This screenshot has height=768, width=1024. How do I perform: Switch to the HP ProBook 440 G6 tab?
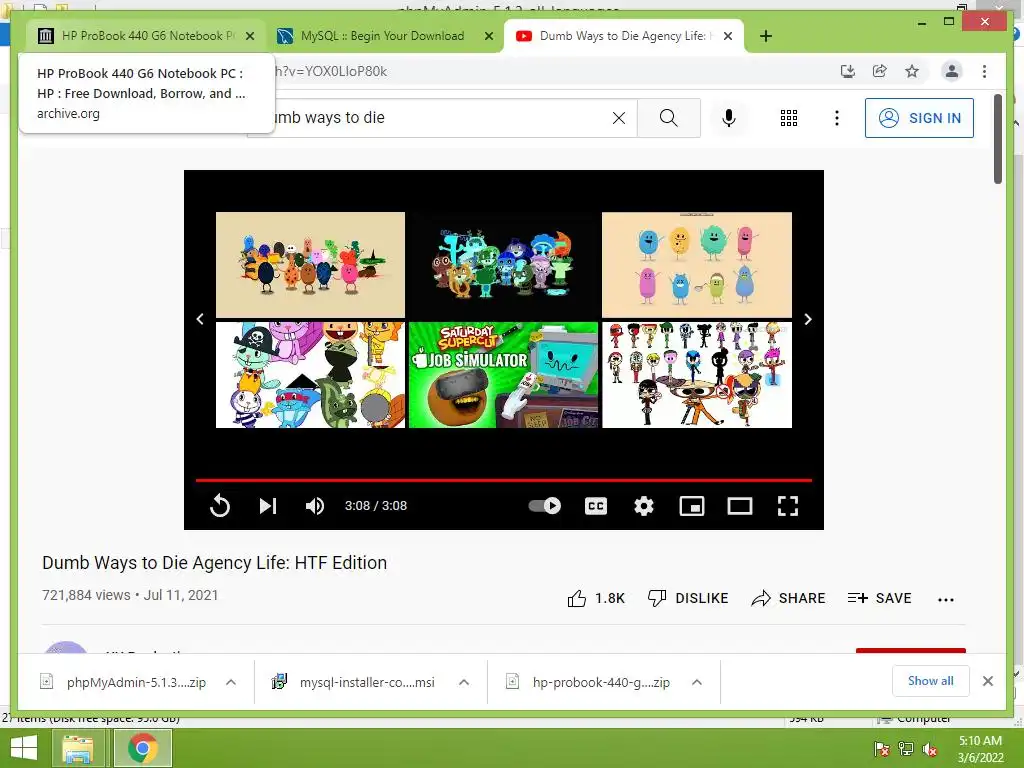click(x=147, y=36)
